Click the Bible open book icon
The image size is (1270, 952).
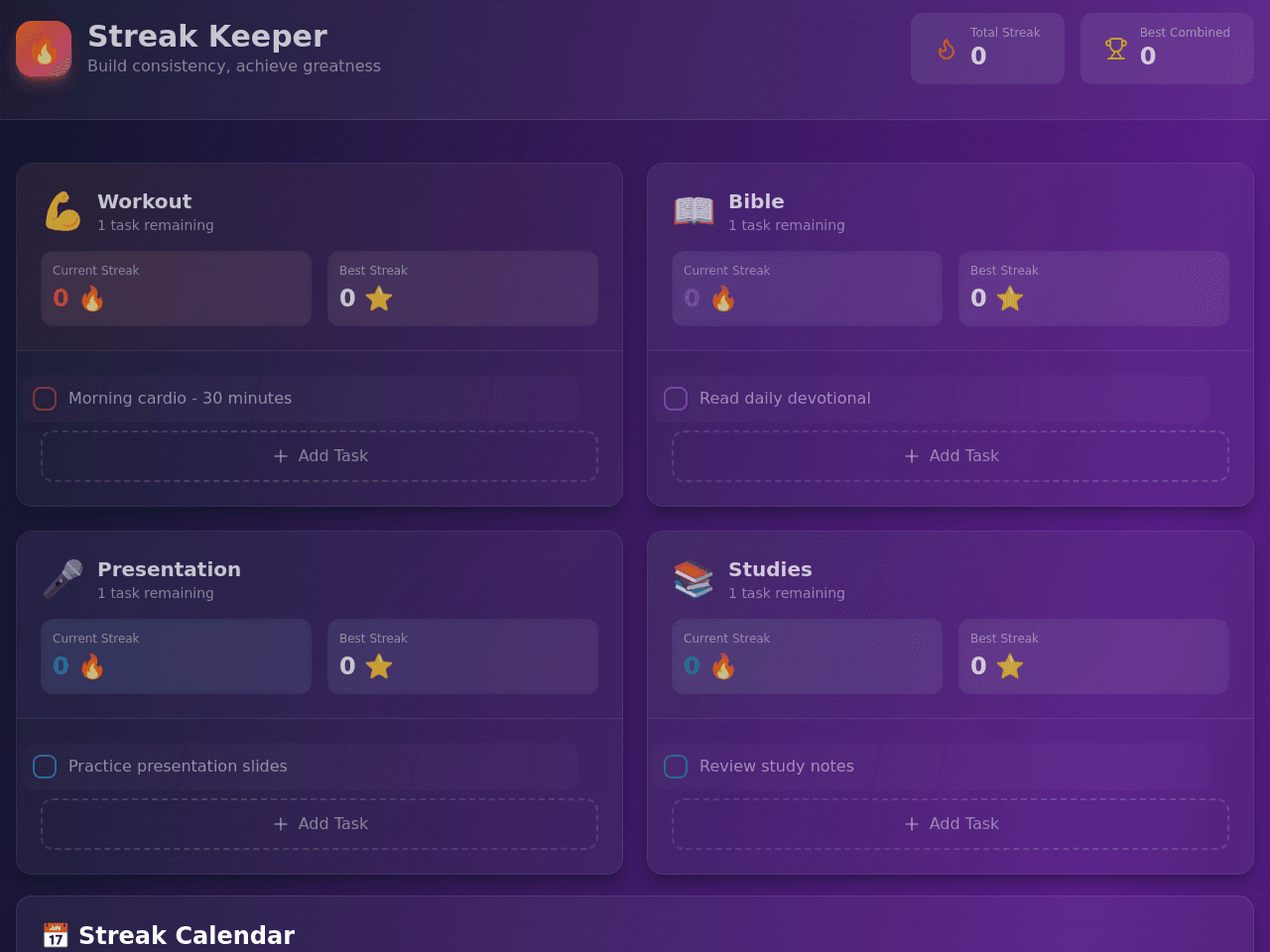pos(694,211)
